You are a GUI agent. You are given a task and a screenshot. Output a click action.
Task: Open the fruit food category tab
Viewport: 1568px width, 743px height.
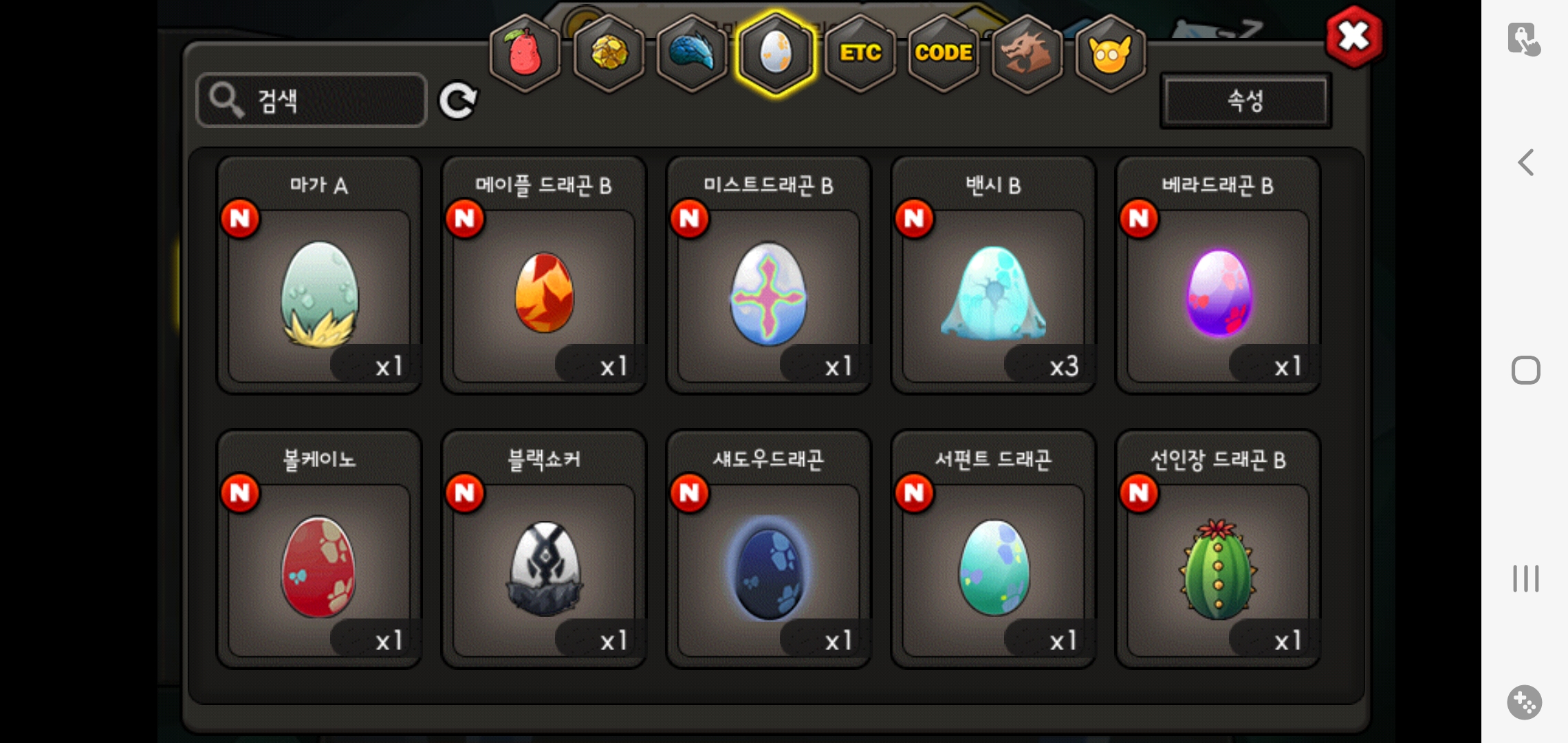pyautogui.click(x=525, y=54)
